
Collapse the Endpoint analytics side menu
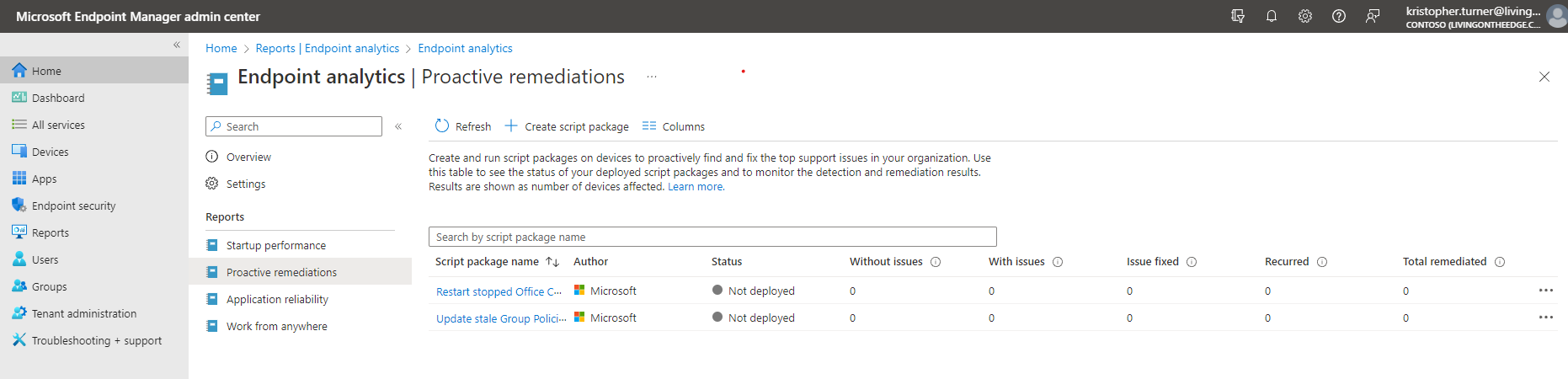pyautogui.click(x=398, y=126)
